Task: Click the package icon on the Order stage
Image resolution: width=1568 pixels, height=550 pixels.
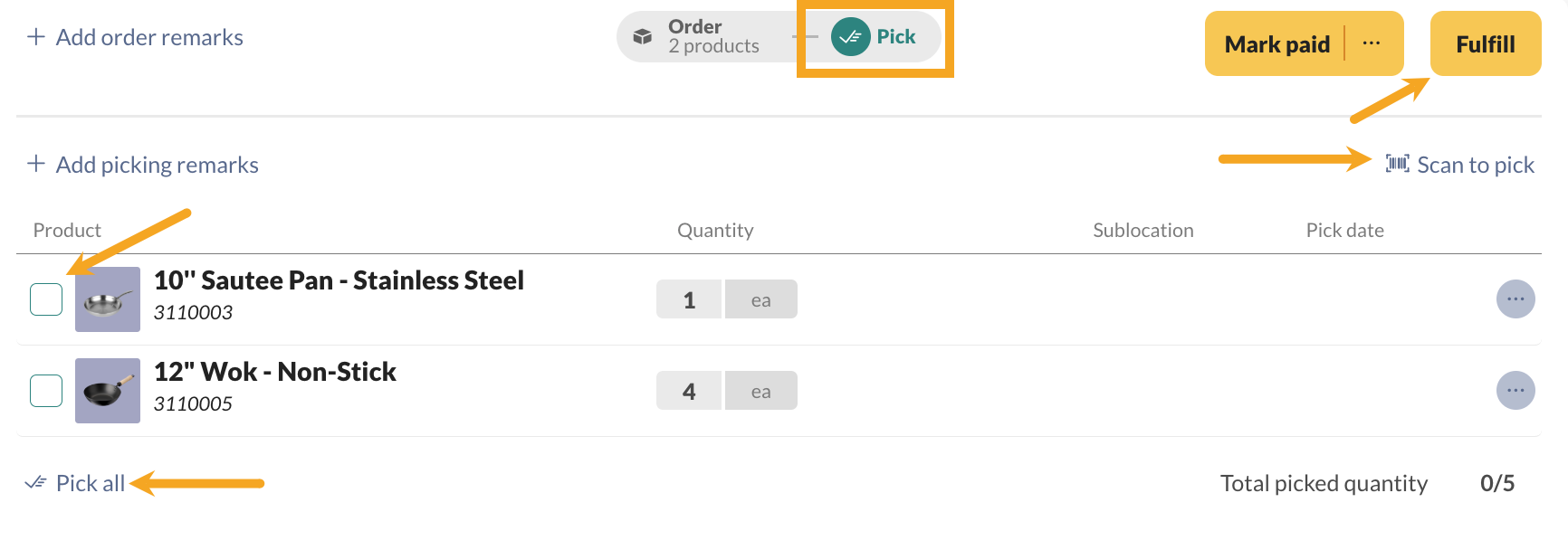Action: [642, 36]
